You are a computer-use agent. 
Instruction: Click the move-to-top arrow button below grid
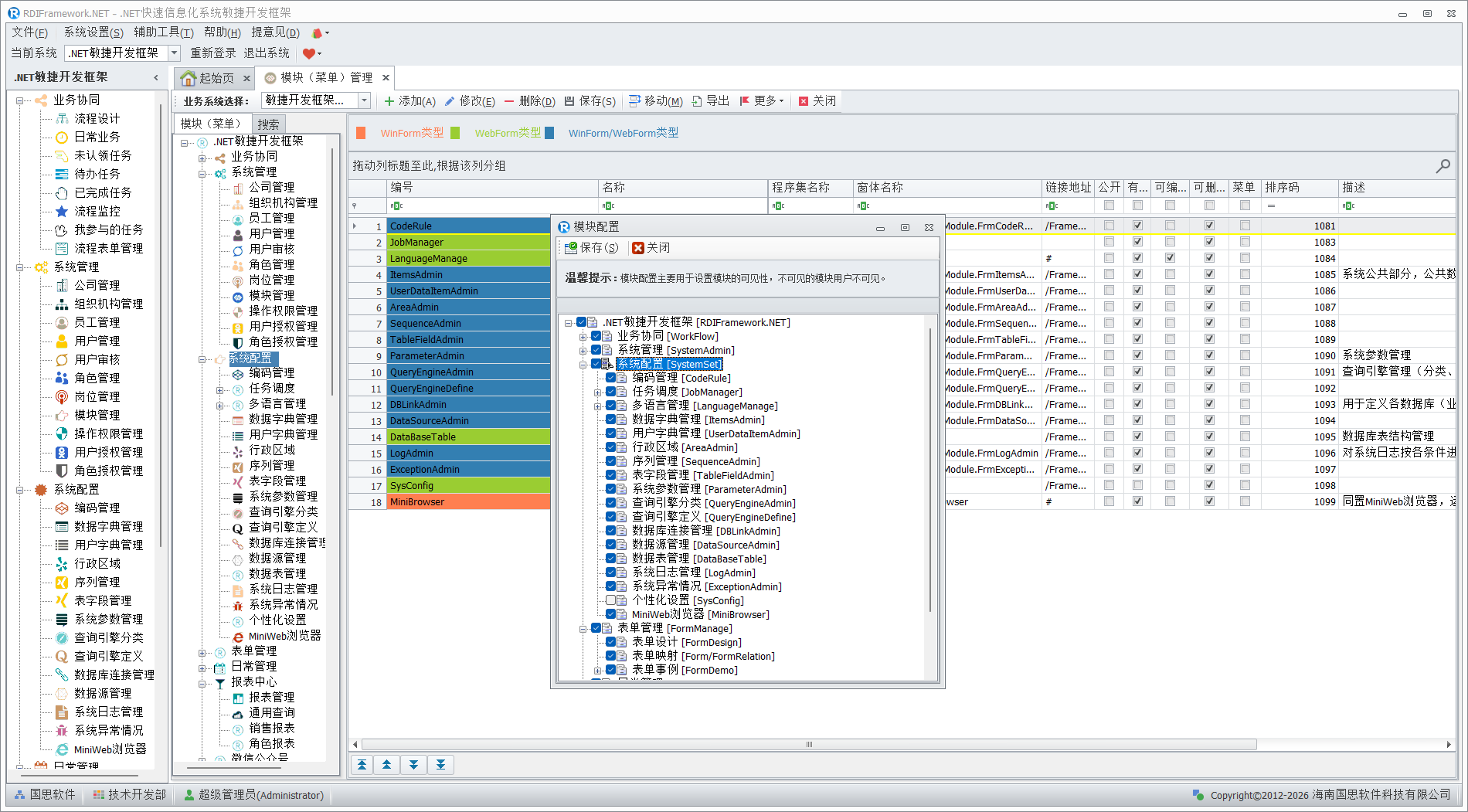click(362, 765)
